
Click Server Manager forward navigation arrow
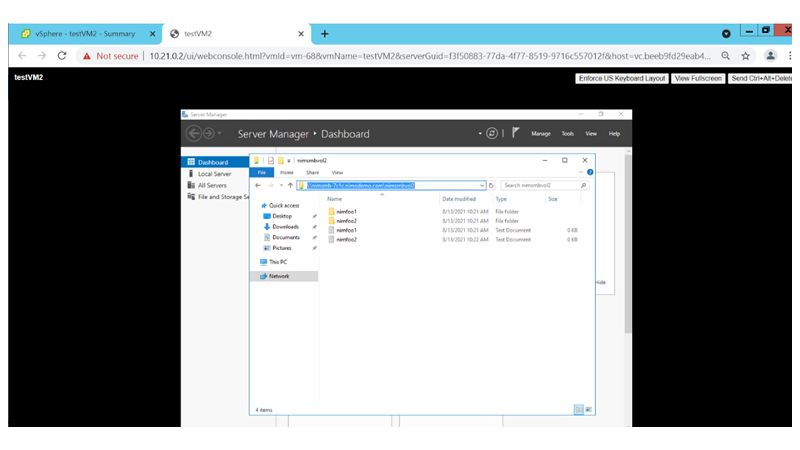209,134
